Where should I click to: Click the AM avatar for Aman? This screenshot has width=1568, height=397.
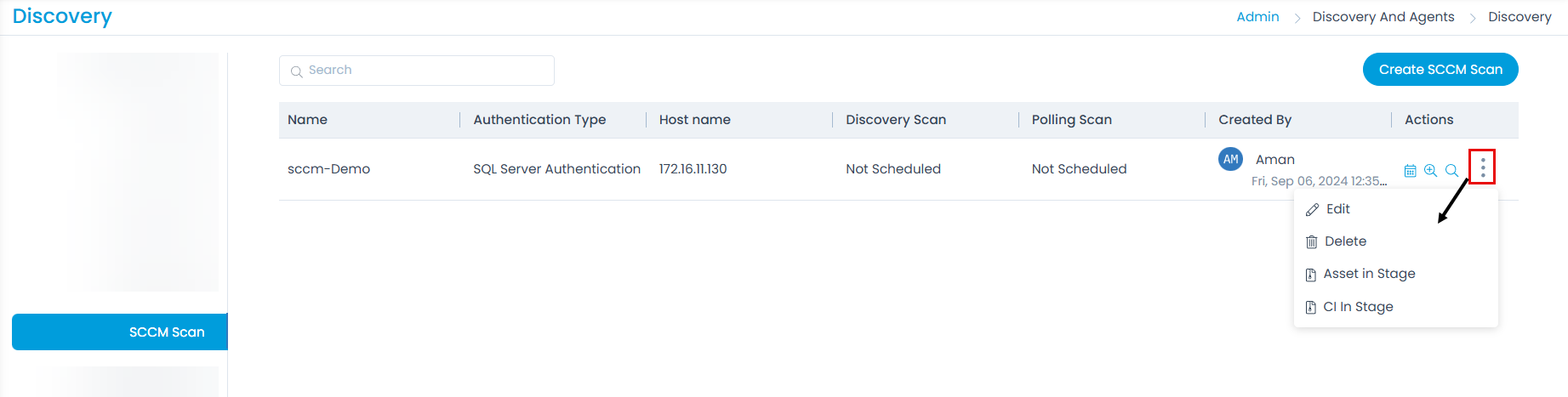pos(1230,159)
